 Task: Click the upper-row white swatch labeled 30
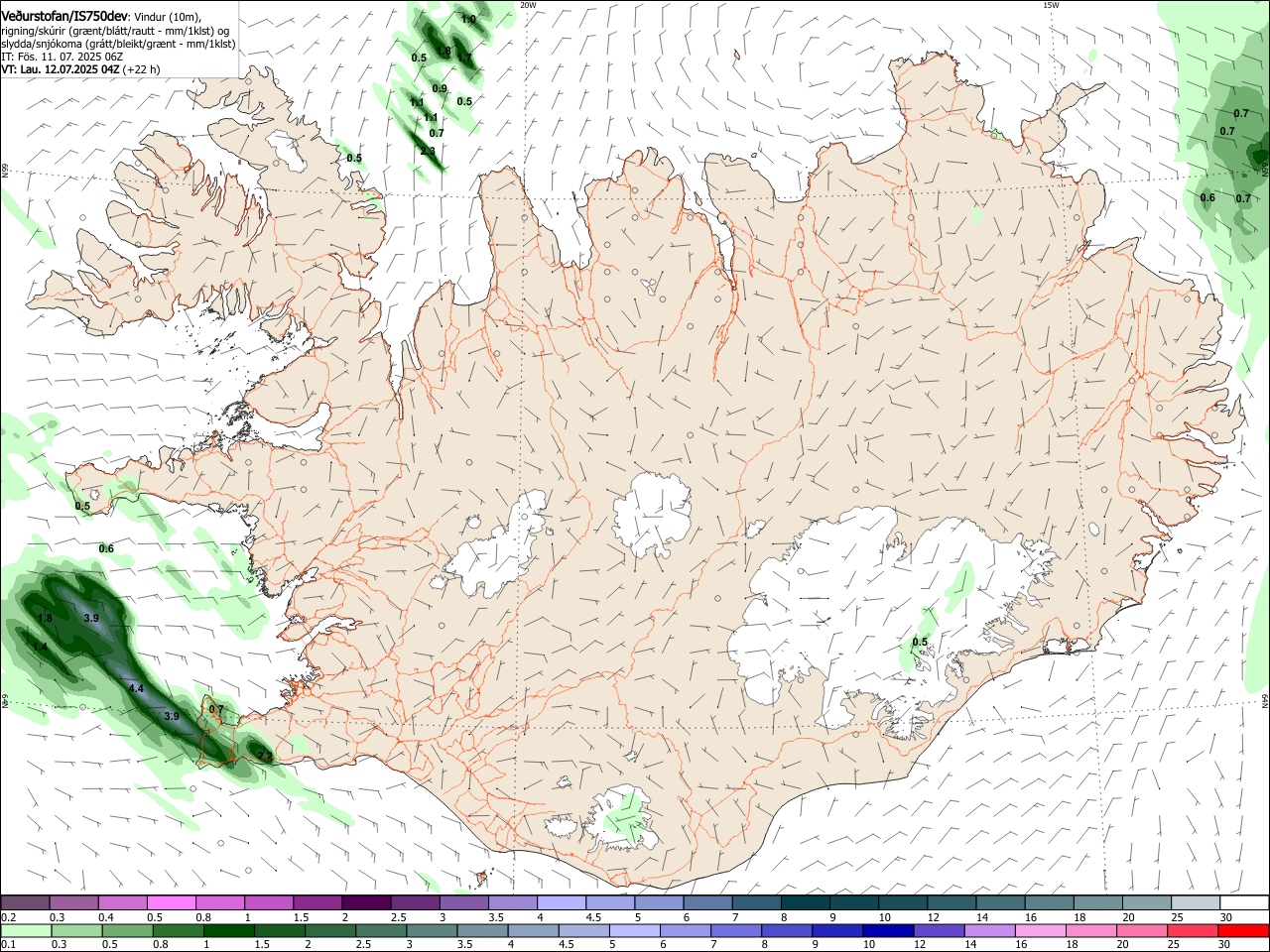click(x=1244, y=902)
